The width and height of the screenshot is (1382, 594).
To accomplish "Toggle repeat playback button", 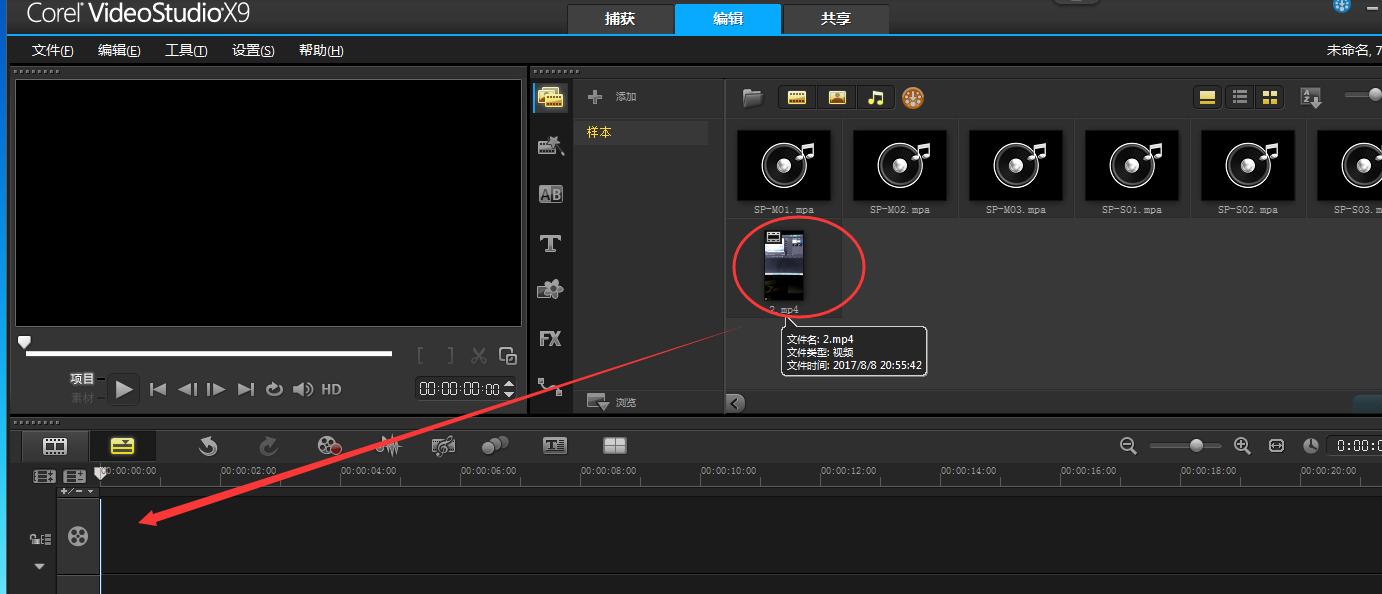I will point(274,389).
